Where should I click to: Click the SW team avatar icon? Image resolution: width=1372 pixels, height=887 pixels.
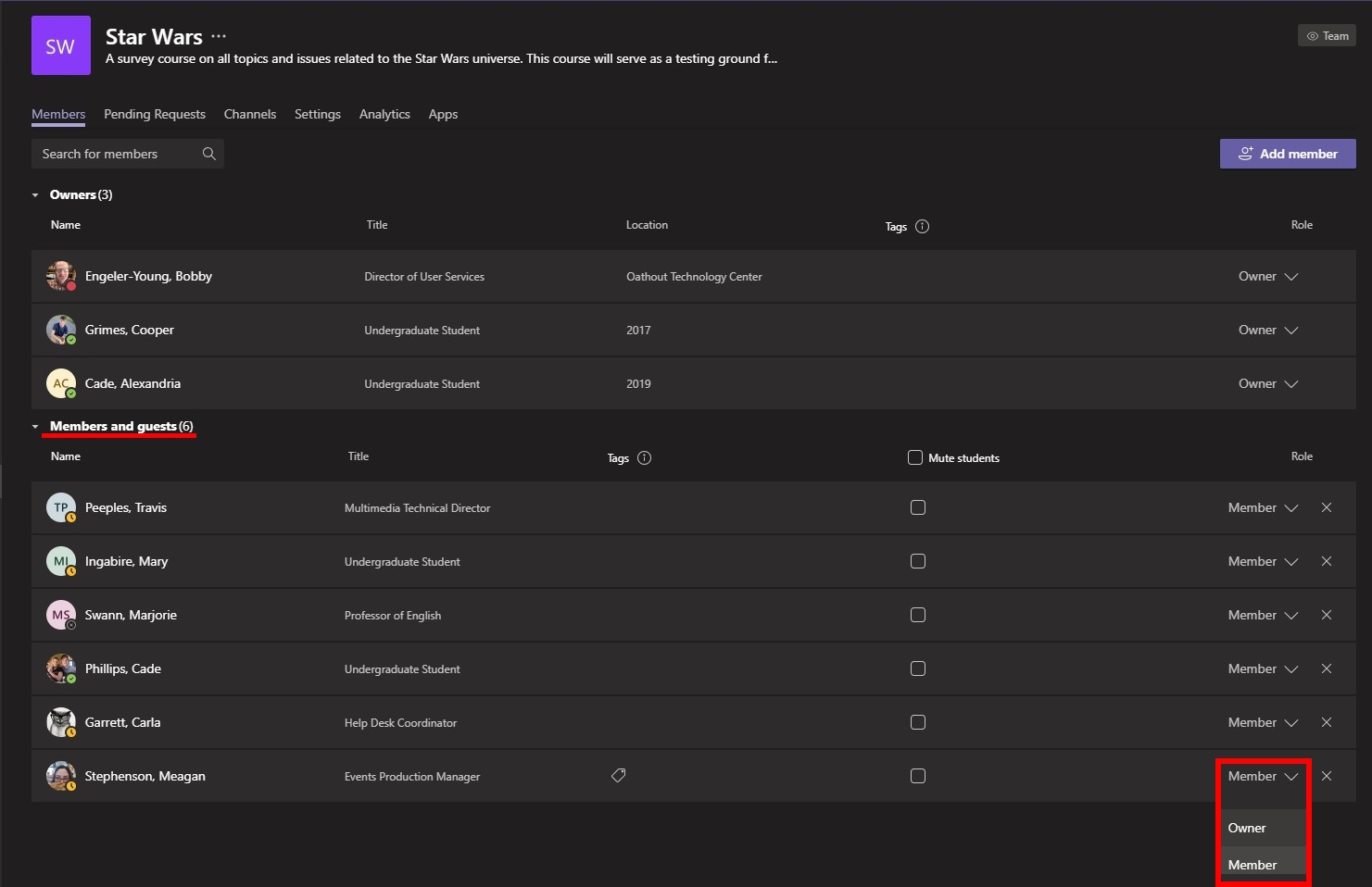click(61, 45)
